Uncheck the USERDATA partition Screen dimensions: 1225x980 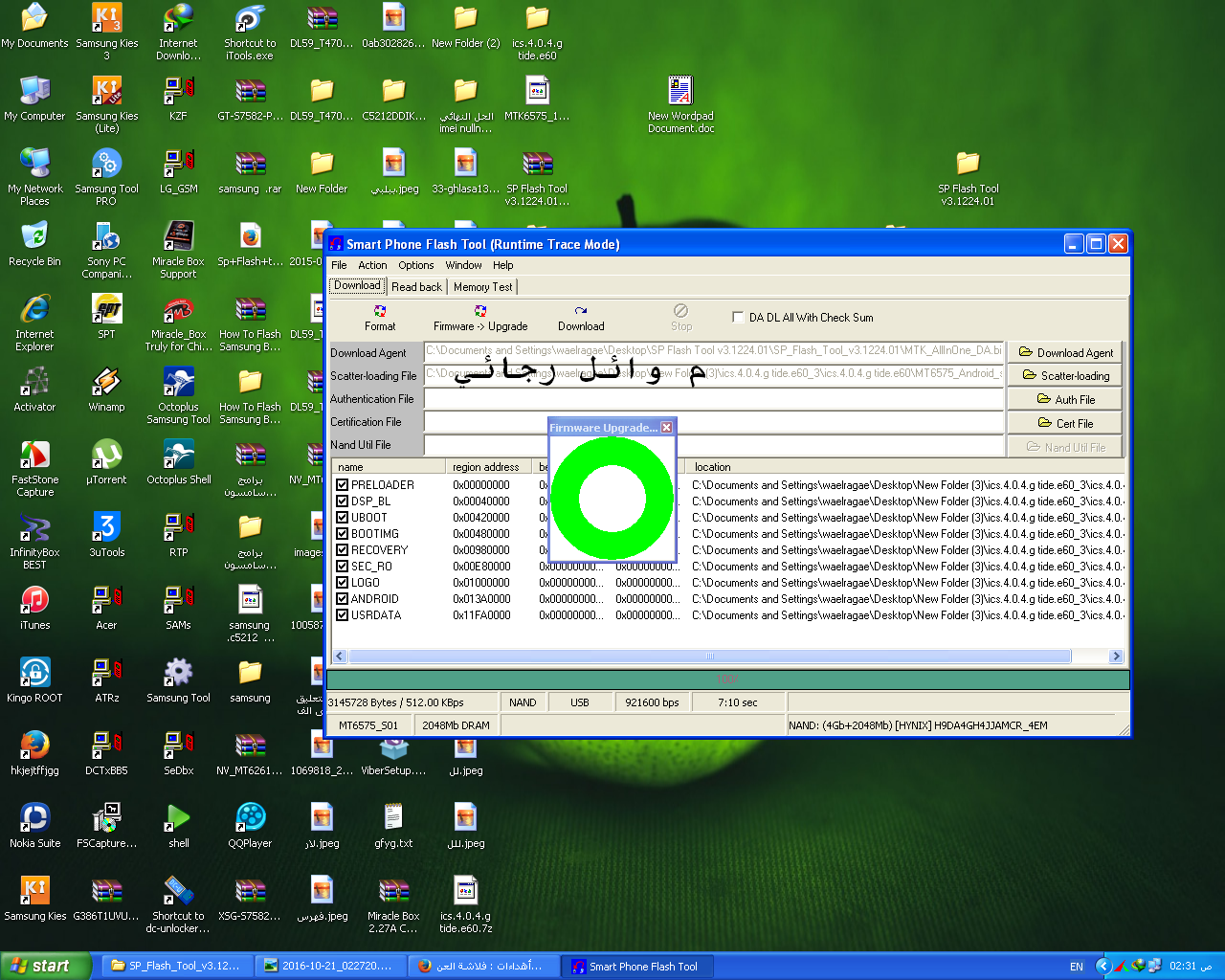(x=342, y=615)
